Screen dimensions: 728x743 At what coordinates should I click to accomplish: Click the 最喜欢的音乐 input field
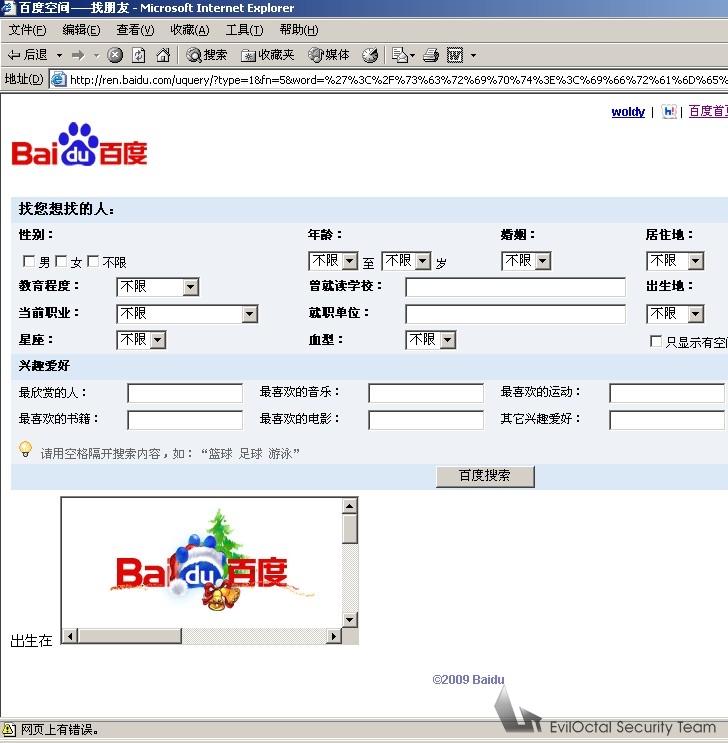(426, 393)
